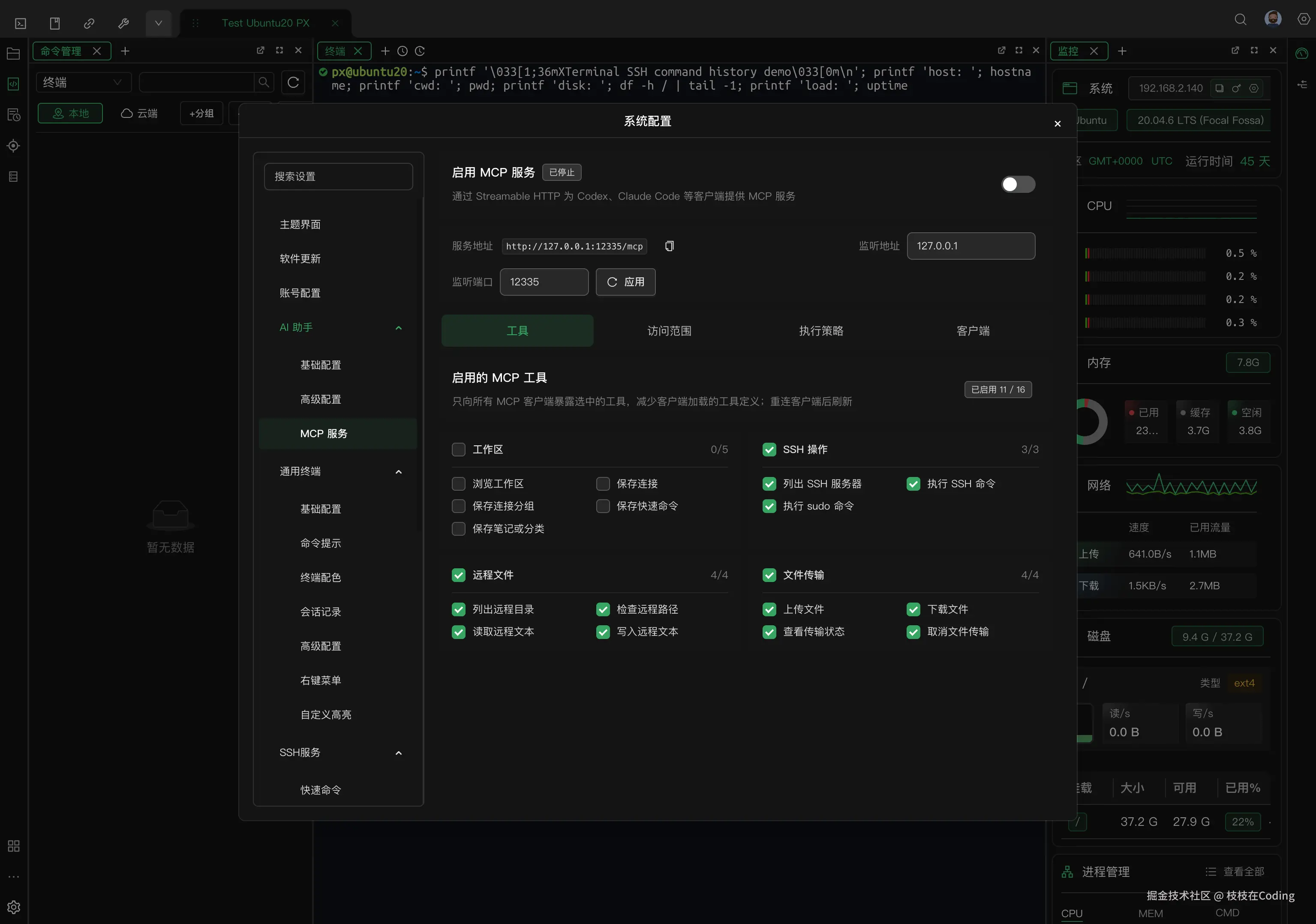Pop out the 命令管理 panel to a window
Image resolution: width=1316 pixels, height=924 pixels.
click(261, 51)
